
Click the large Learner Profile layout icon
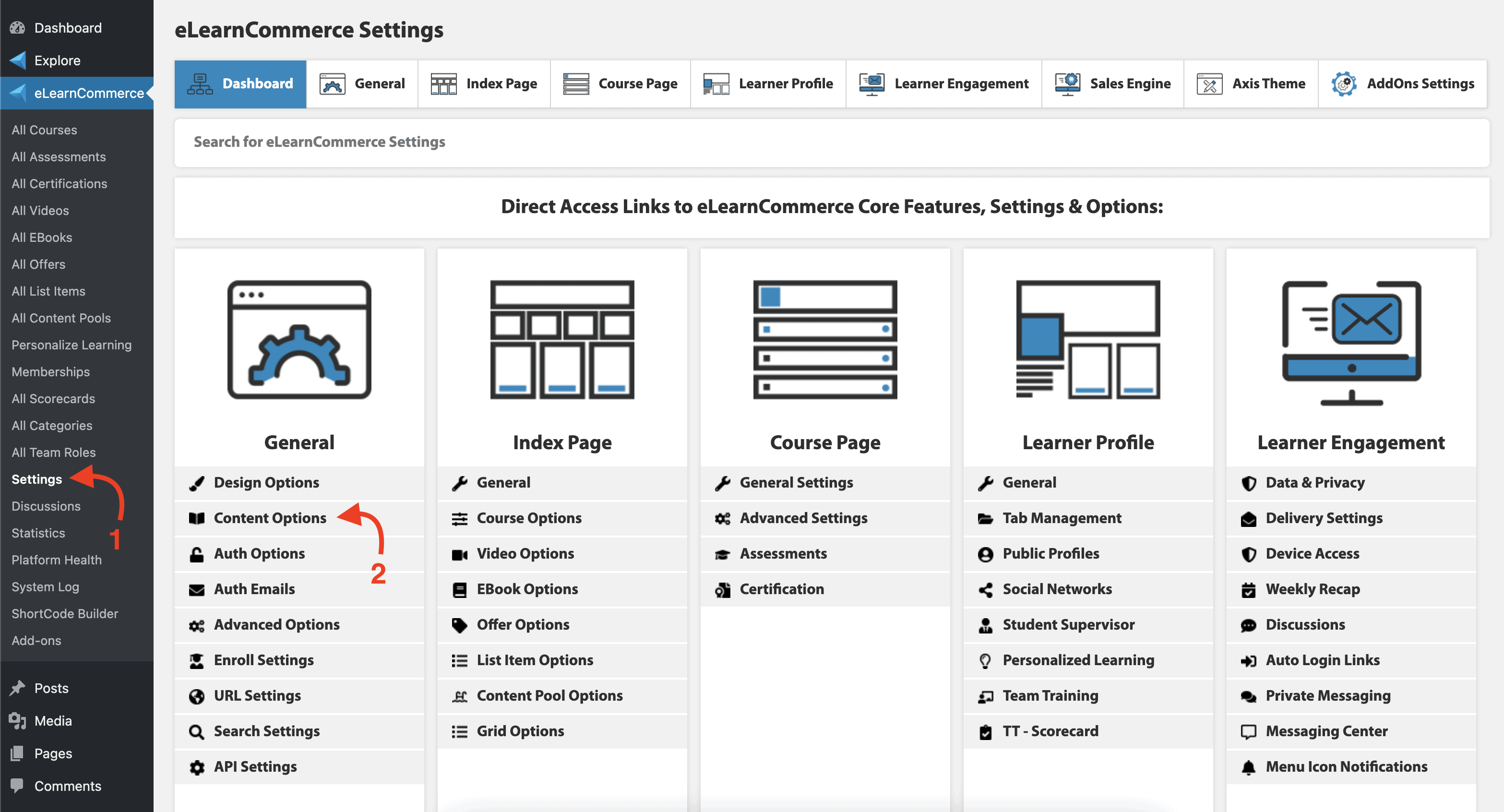(x=1088, y=340)
